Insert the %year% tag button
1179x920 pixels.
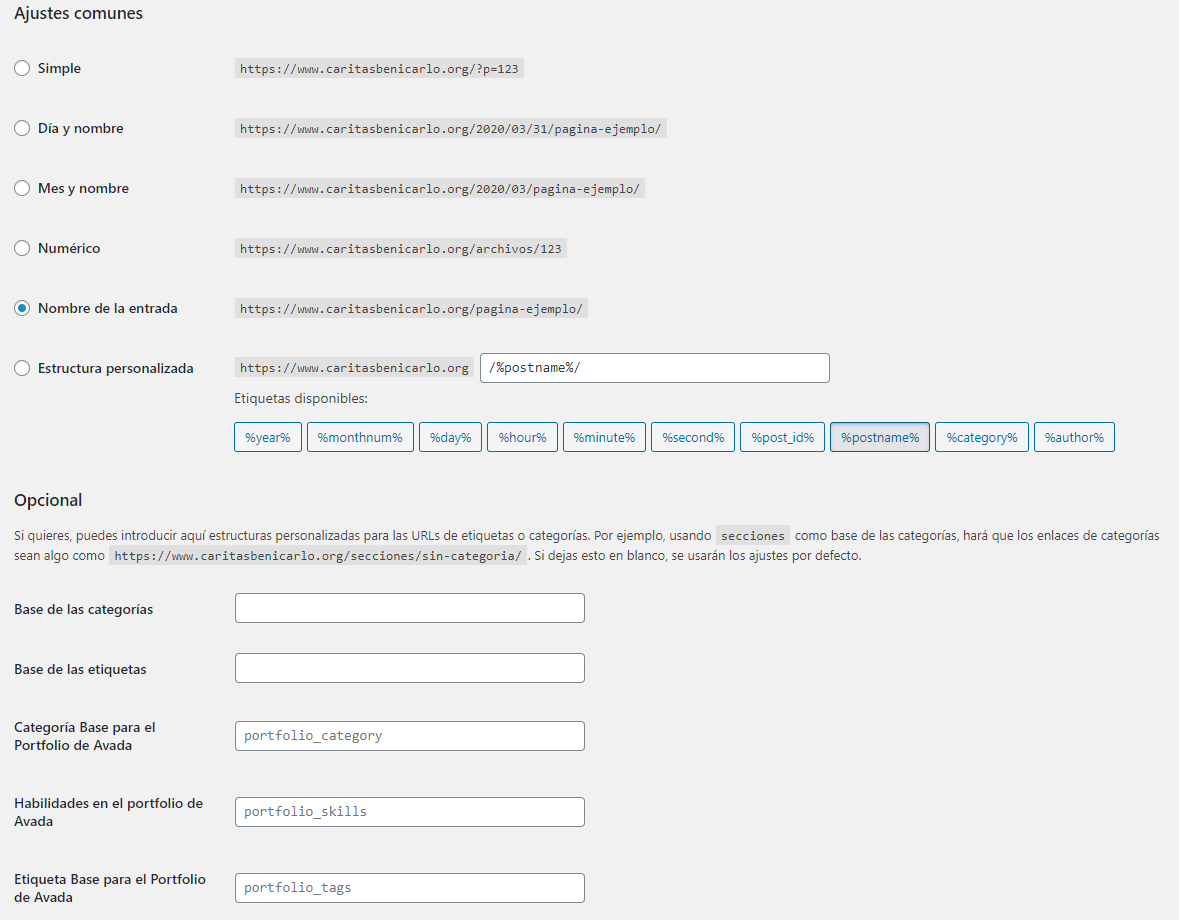(x=268, y=437)
